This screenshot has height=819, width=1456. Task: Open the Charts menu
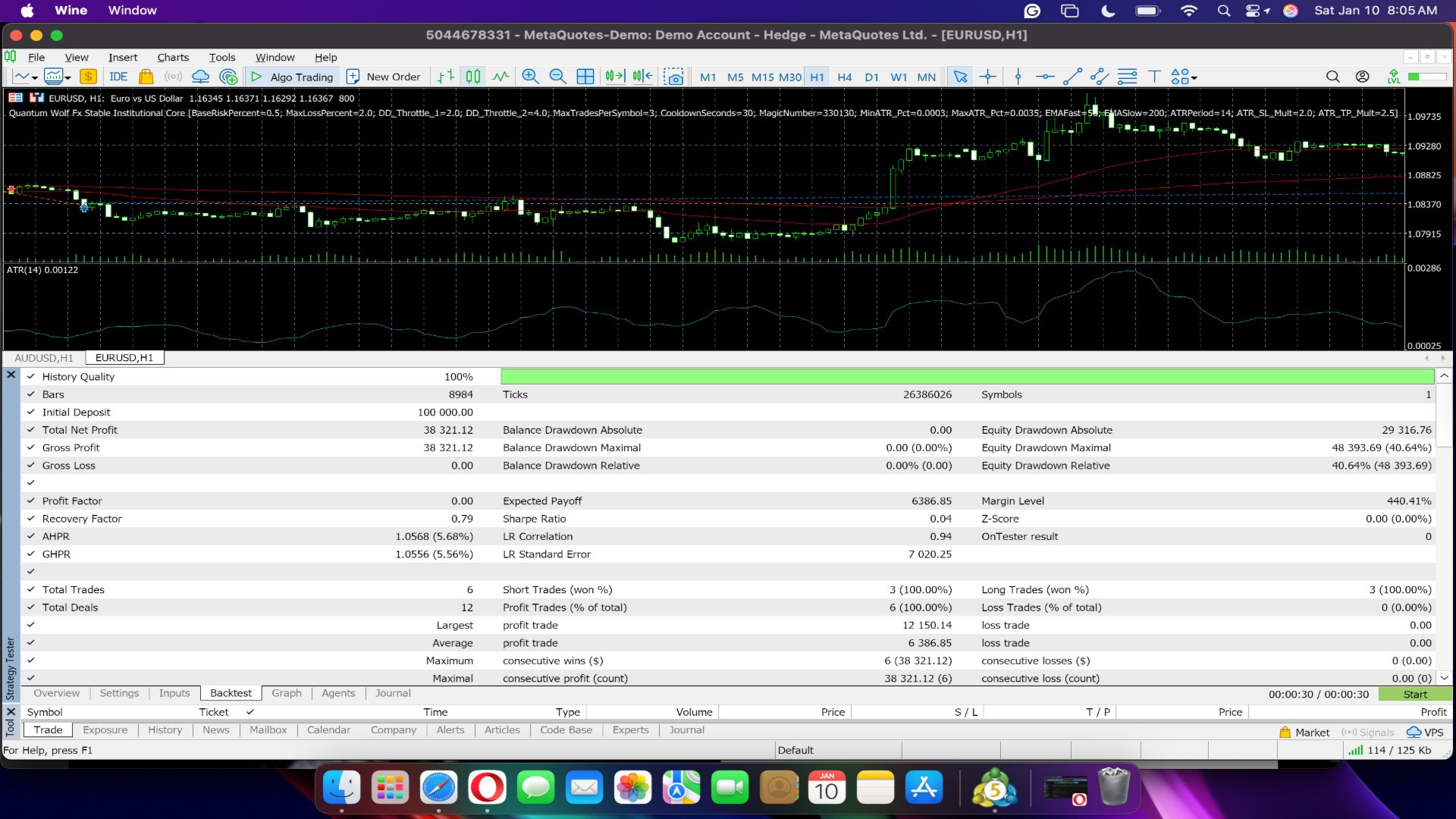(x=173, y=58)
